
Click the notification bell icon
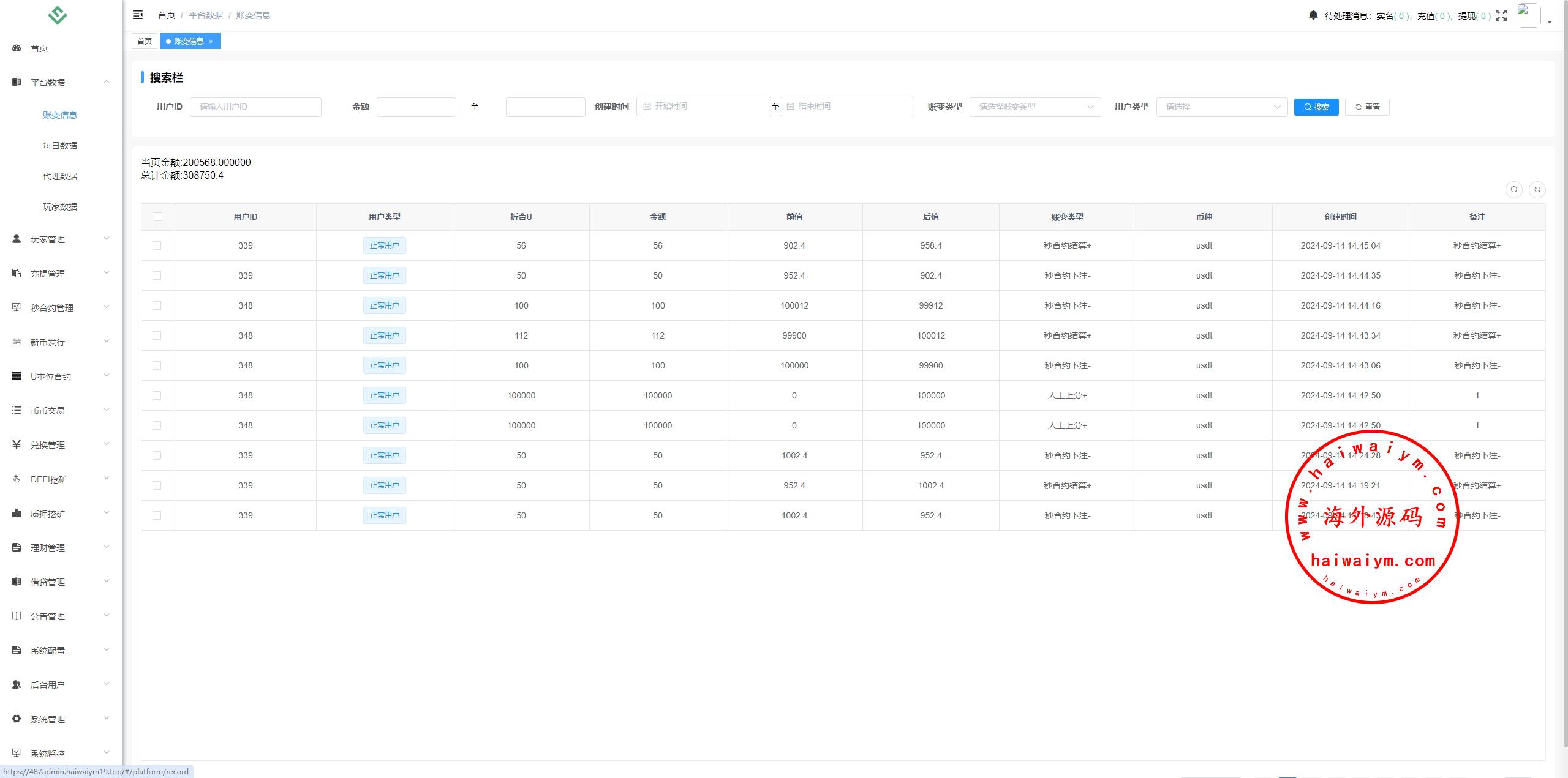(x=1313, y=15)
